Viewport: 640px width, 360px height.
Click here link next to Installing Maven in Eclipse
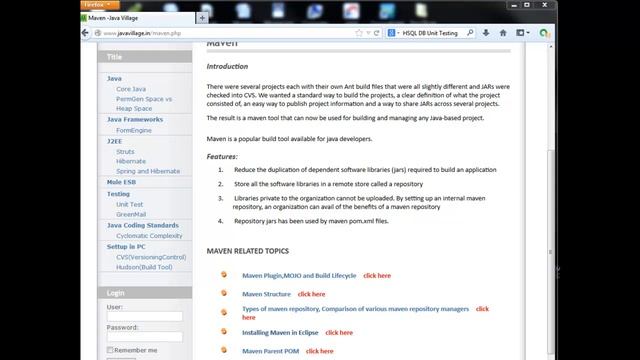(339, 333)
